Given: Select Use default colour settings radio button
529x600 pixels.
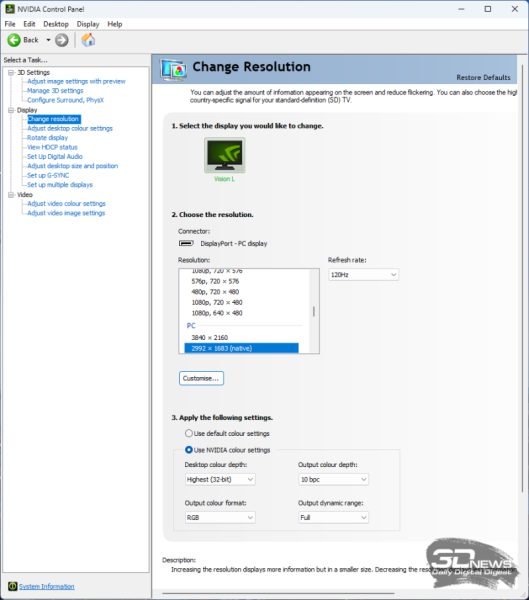Looking at the screenshot, I should pyautogui.click(x=189, y=433).
